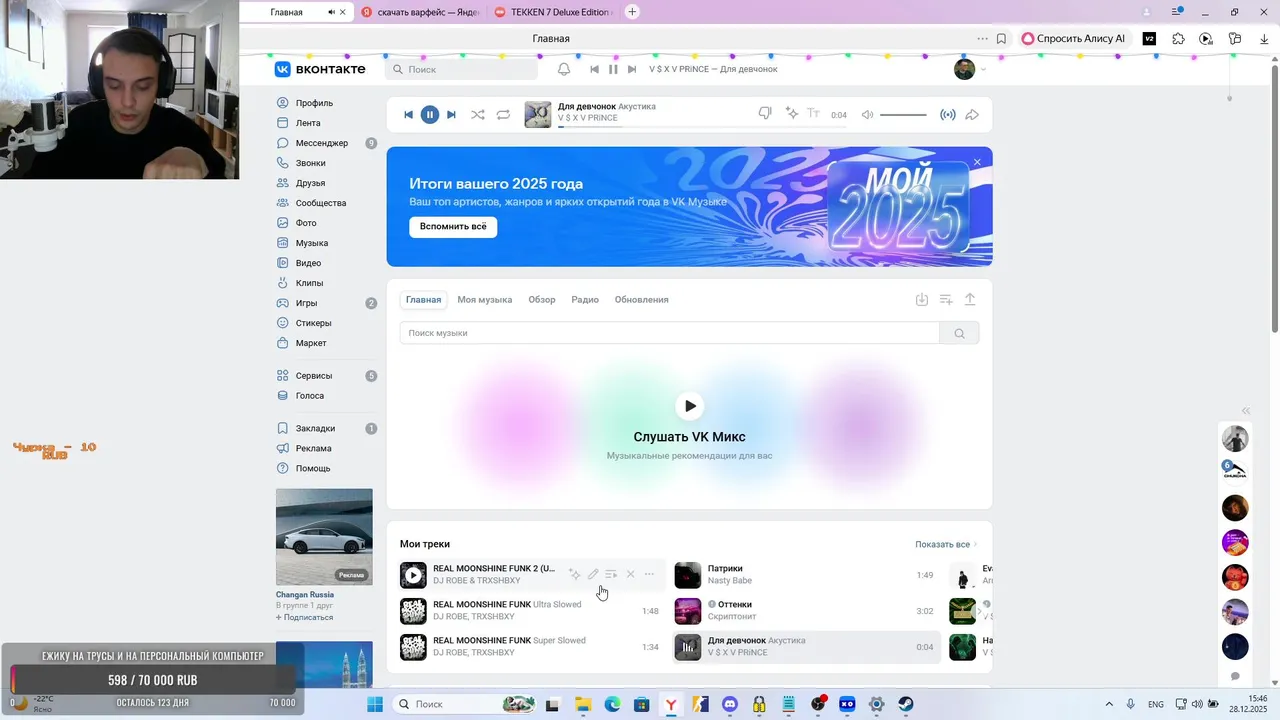
Task: Switch to TEKKEN 7 Deluxe Edition tab
Action: [554, 12]
